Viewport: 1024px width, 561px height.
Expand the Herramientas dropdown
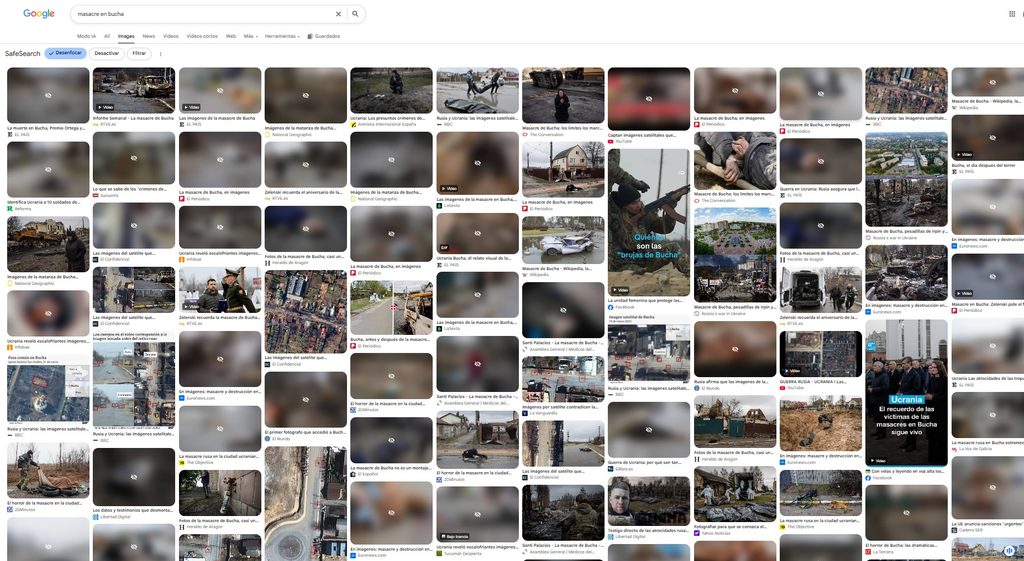coord(282,37)
